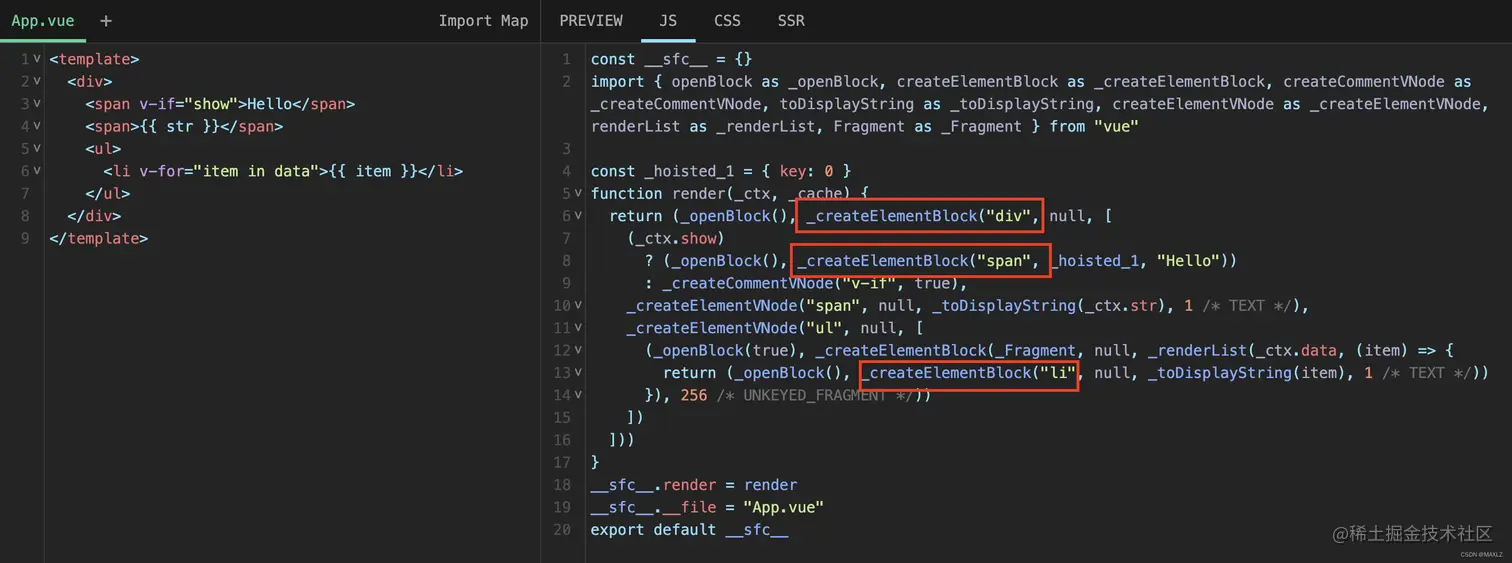Click line number 9 in the App.vue gutter
This screenshot has height=563, width=1512.
pos(25,238)
